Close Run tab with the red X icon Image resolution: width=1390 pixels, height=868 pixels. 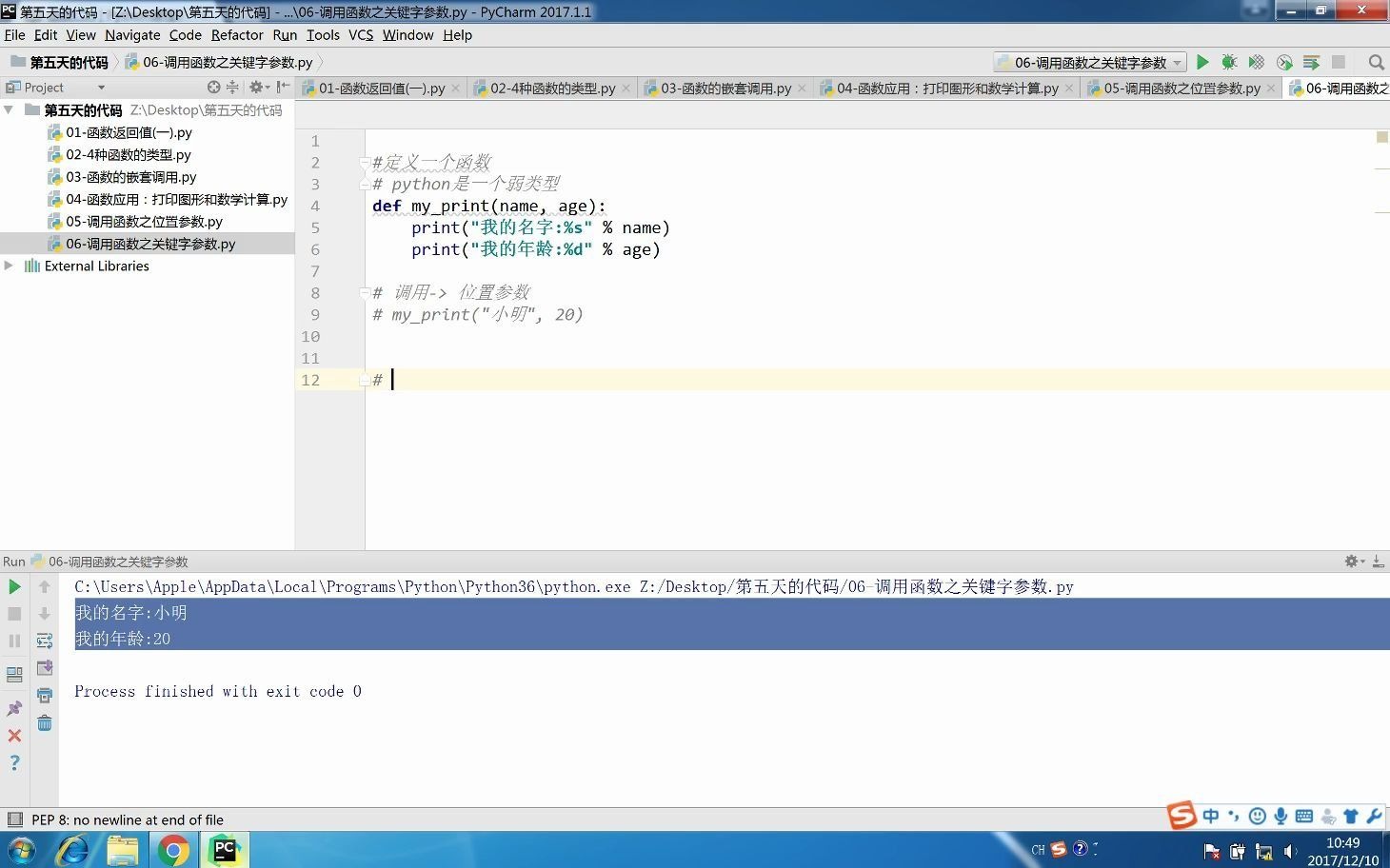[14, 736]
